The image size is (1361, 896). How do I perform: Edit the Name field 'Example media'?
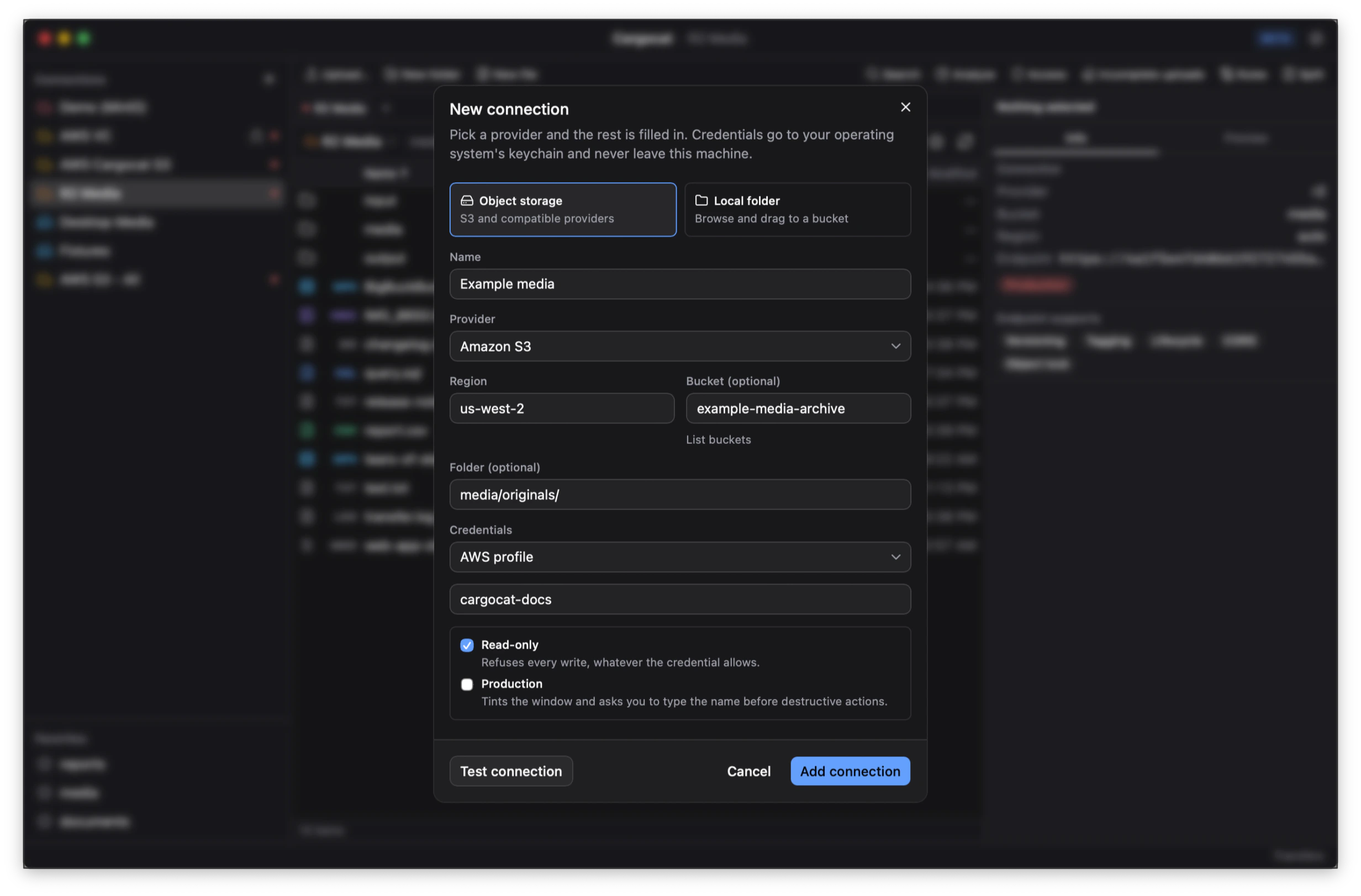click(x=680, y=284)
